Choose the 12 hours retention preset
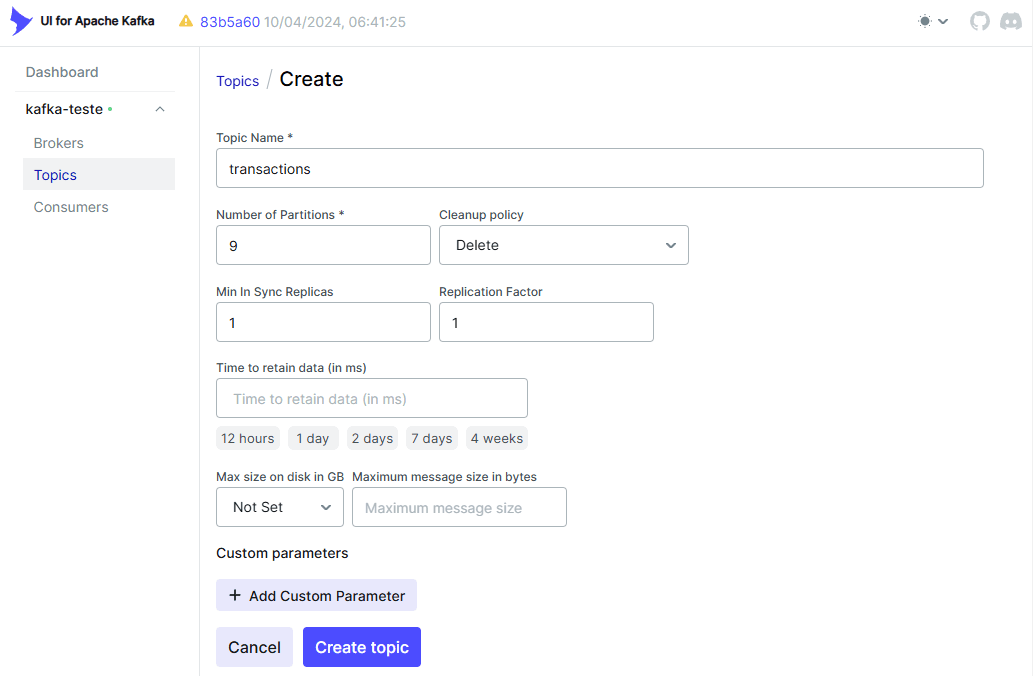The width and height of the screenshot is (1033, 676). (x=248, y=438)
